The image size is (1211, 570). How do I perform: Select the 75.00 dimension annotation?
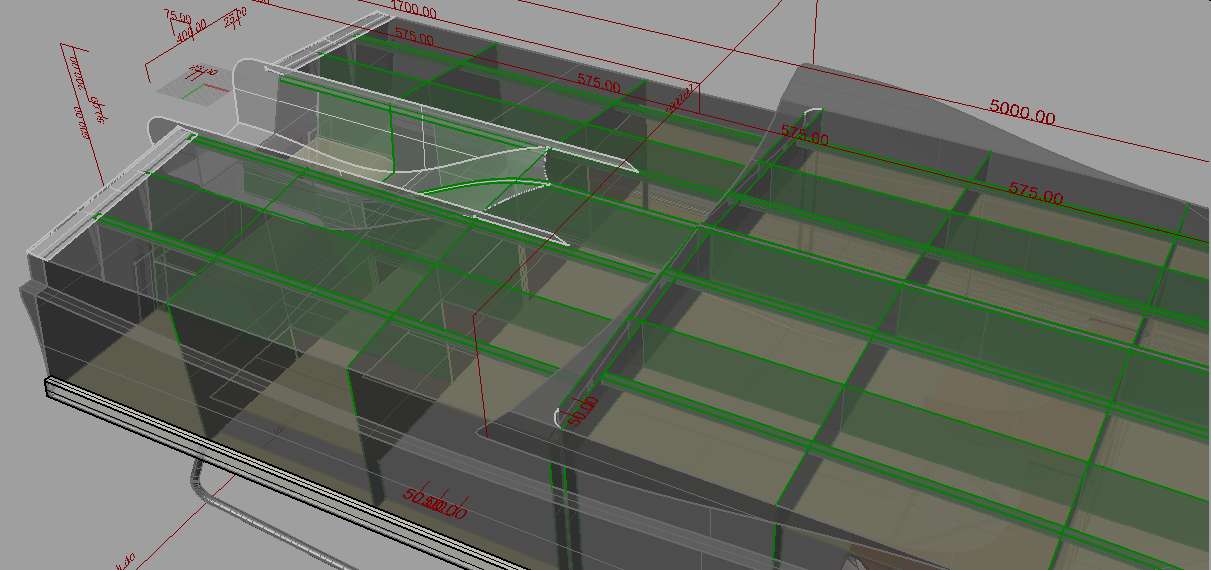[177, 15]
